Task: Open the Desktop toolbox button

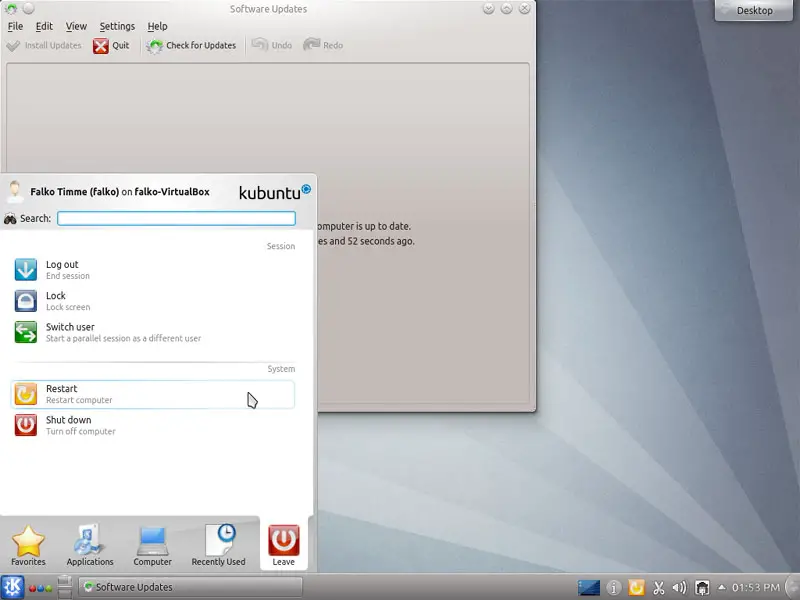Action: (x=754, y=10)
